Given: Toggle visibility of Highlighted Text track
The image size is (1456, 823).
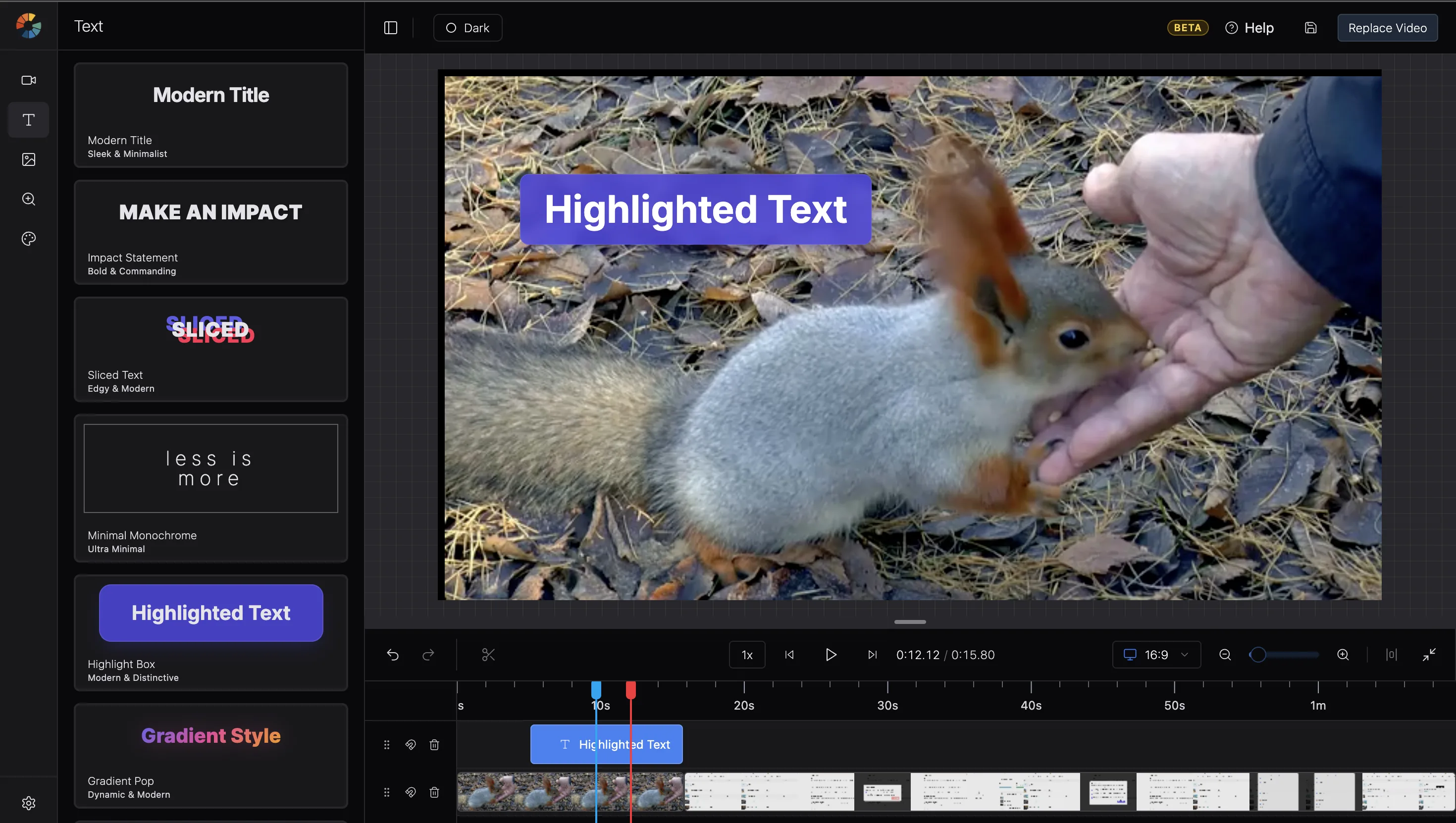Looking at the screenshot, I should point(411,744).
